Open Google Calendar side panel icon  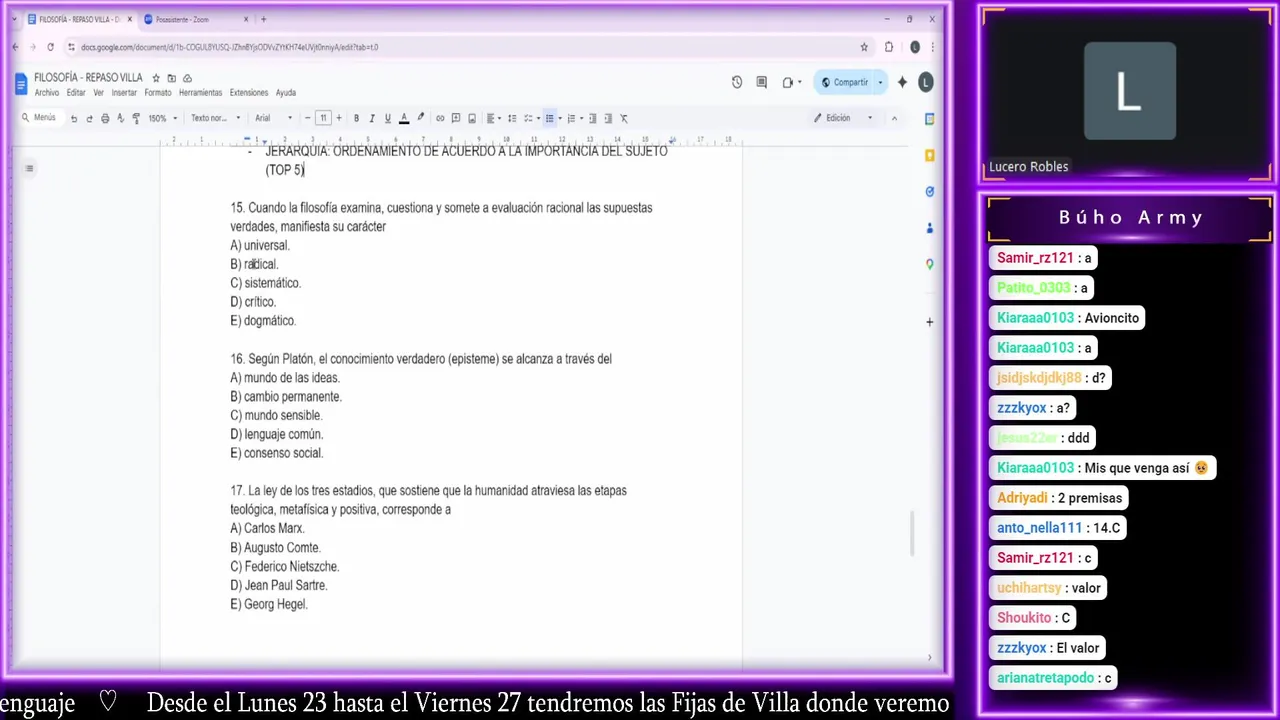(x=929, y=118)
